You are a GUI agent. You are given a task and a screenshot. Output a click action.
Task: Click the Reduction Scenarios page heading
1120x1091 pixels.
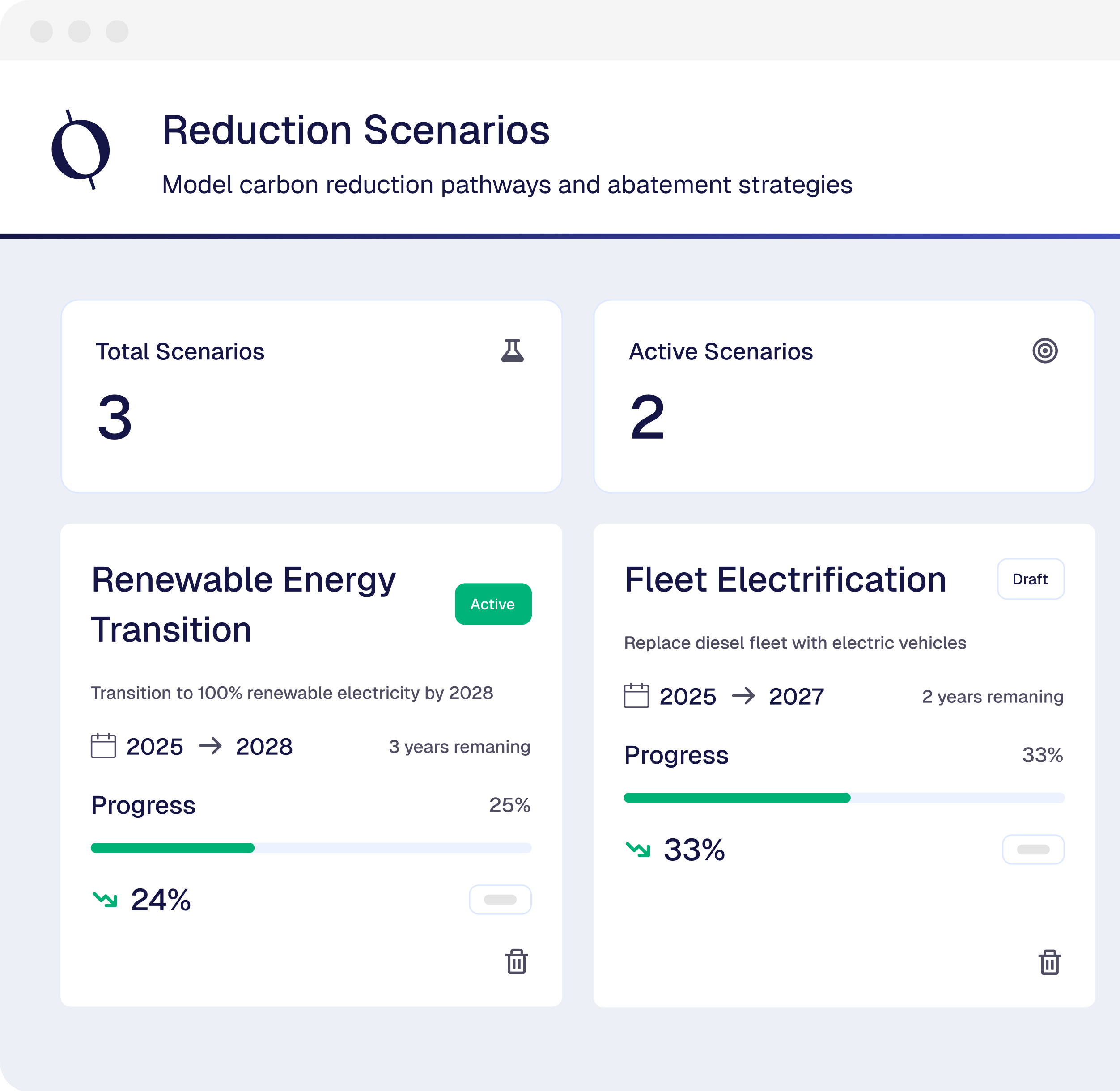356,130
